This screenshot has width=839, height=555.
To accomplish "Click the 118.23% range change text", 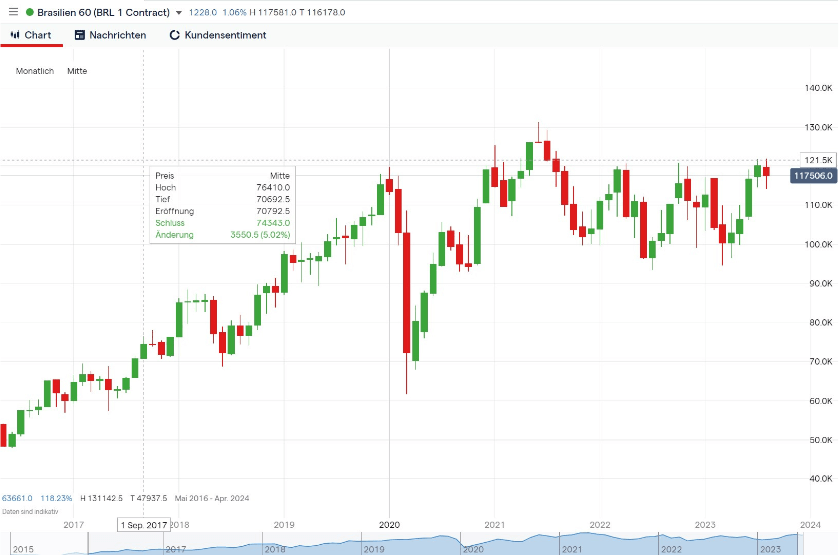I will point(56,498).
